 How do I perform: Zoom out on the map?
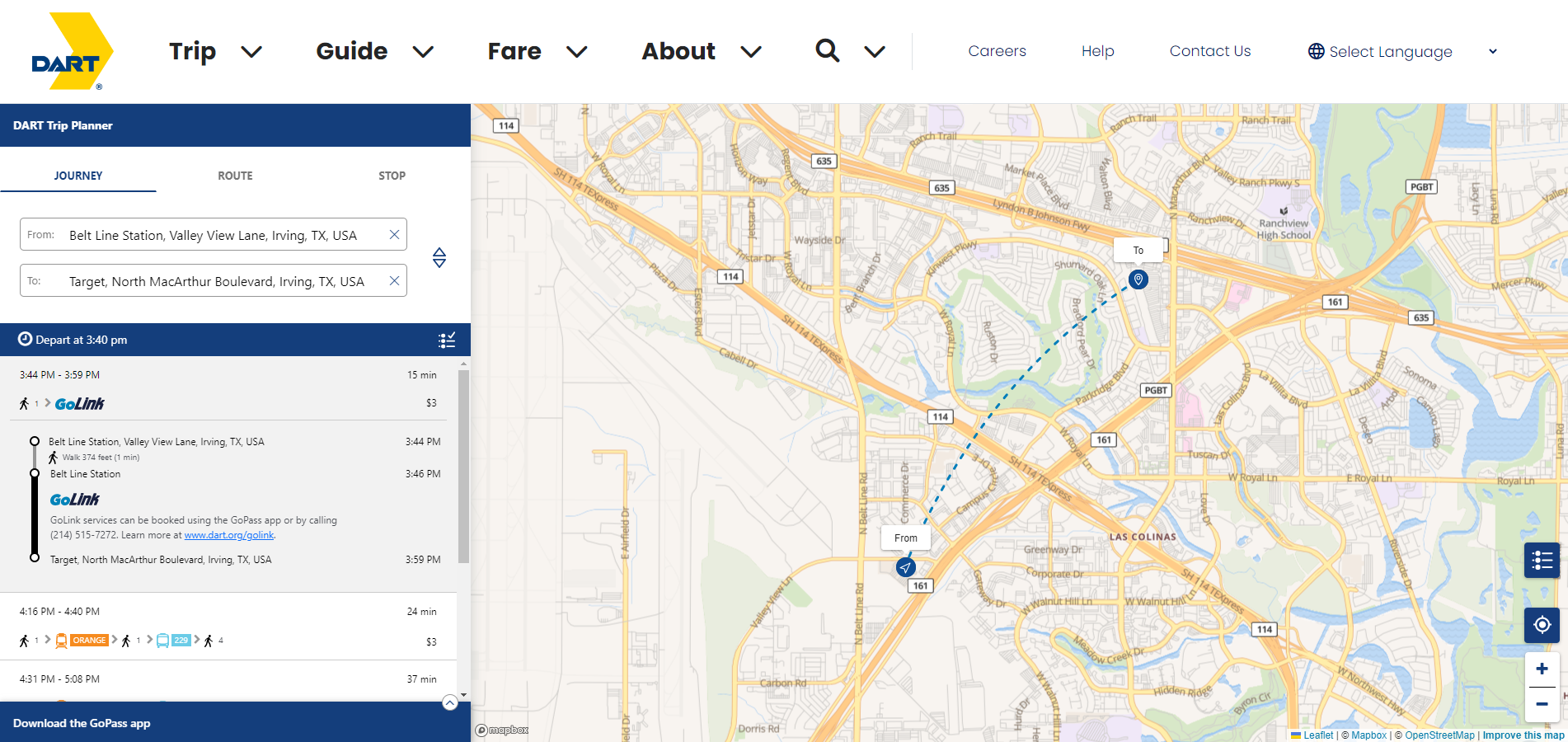tap(1541, 705)
